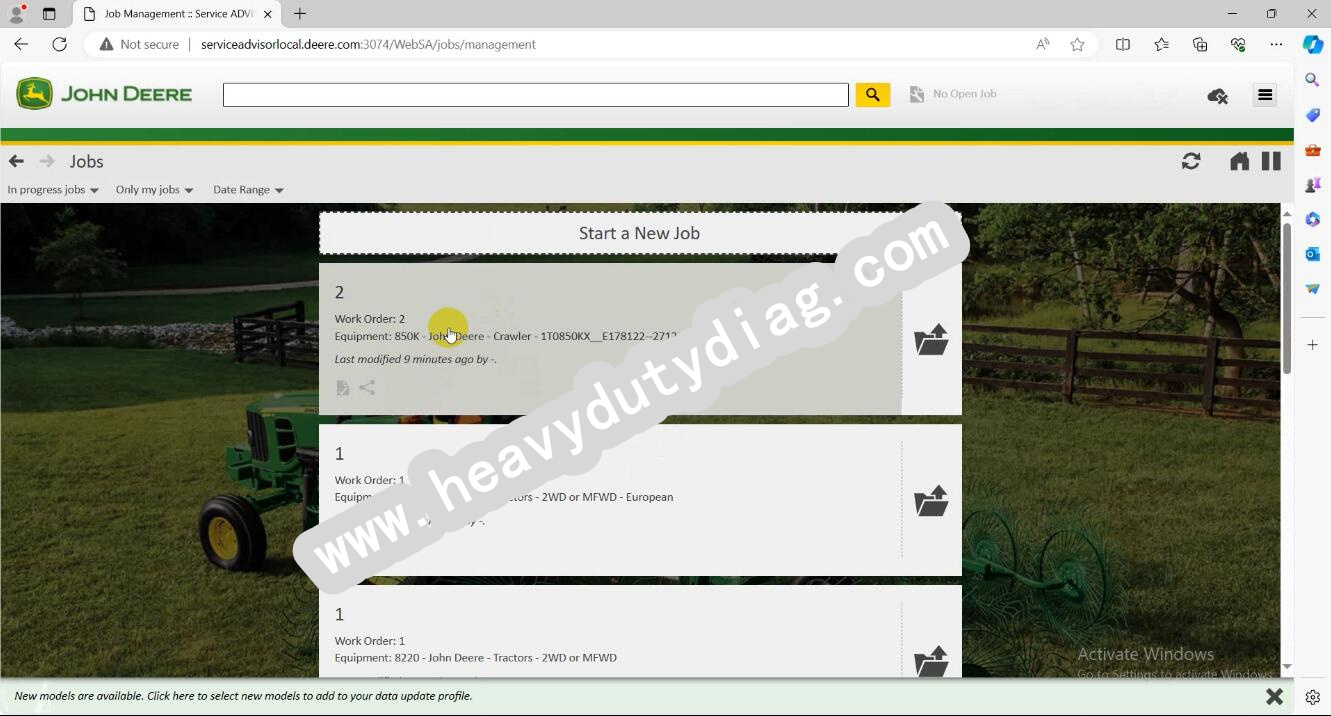This screenshot has height=716, width=1331.
Task: Add this page to favorites with the star
Action: point(1077,44)
